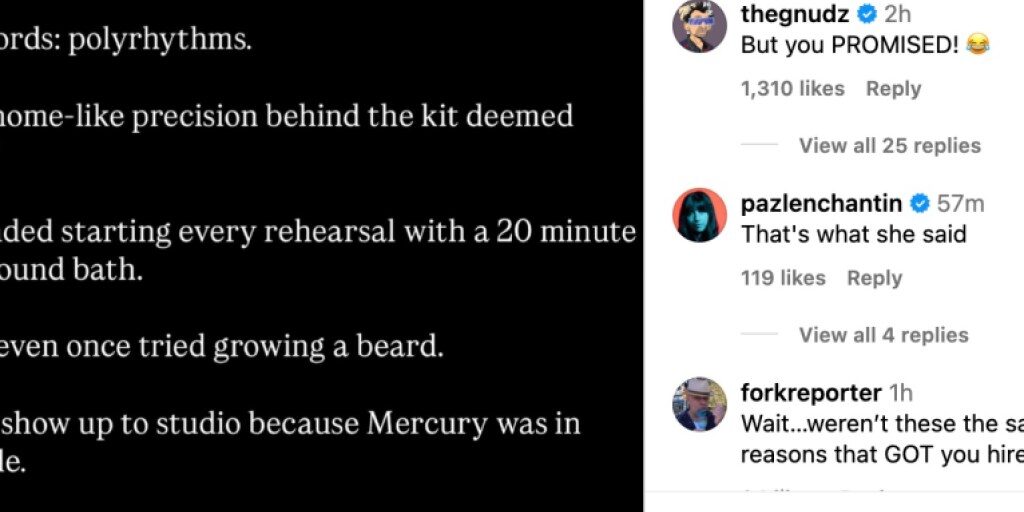
Task: Click pazlenchantin profile avatar
Action: [699, 214]
